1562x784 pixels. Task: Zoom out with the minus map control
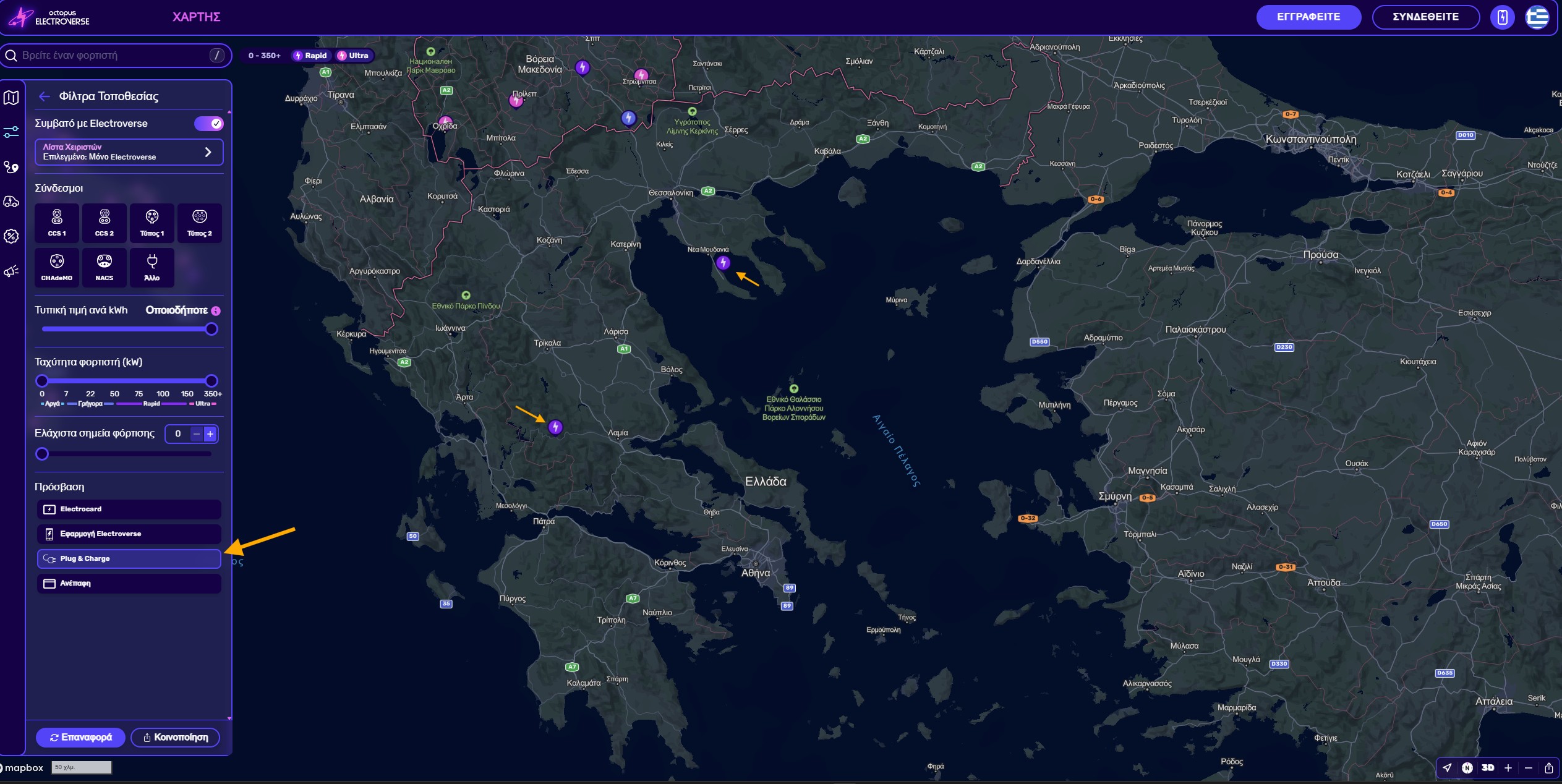click(x=1529, y=768)
